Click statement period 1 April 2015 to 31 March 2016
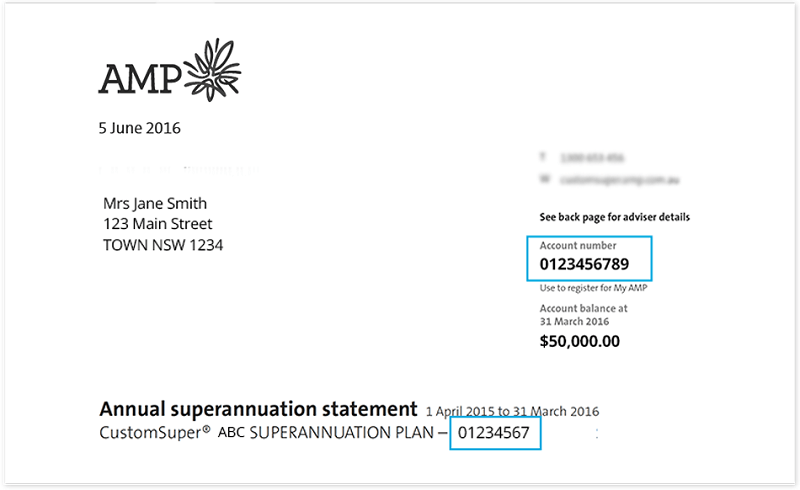 (512, 411)
